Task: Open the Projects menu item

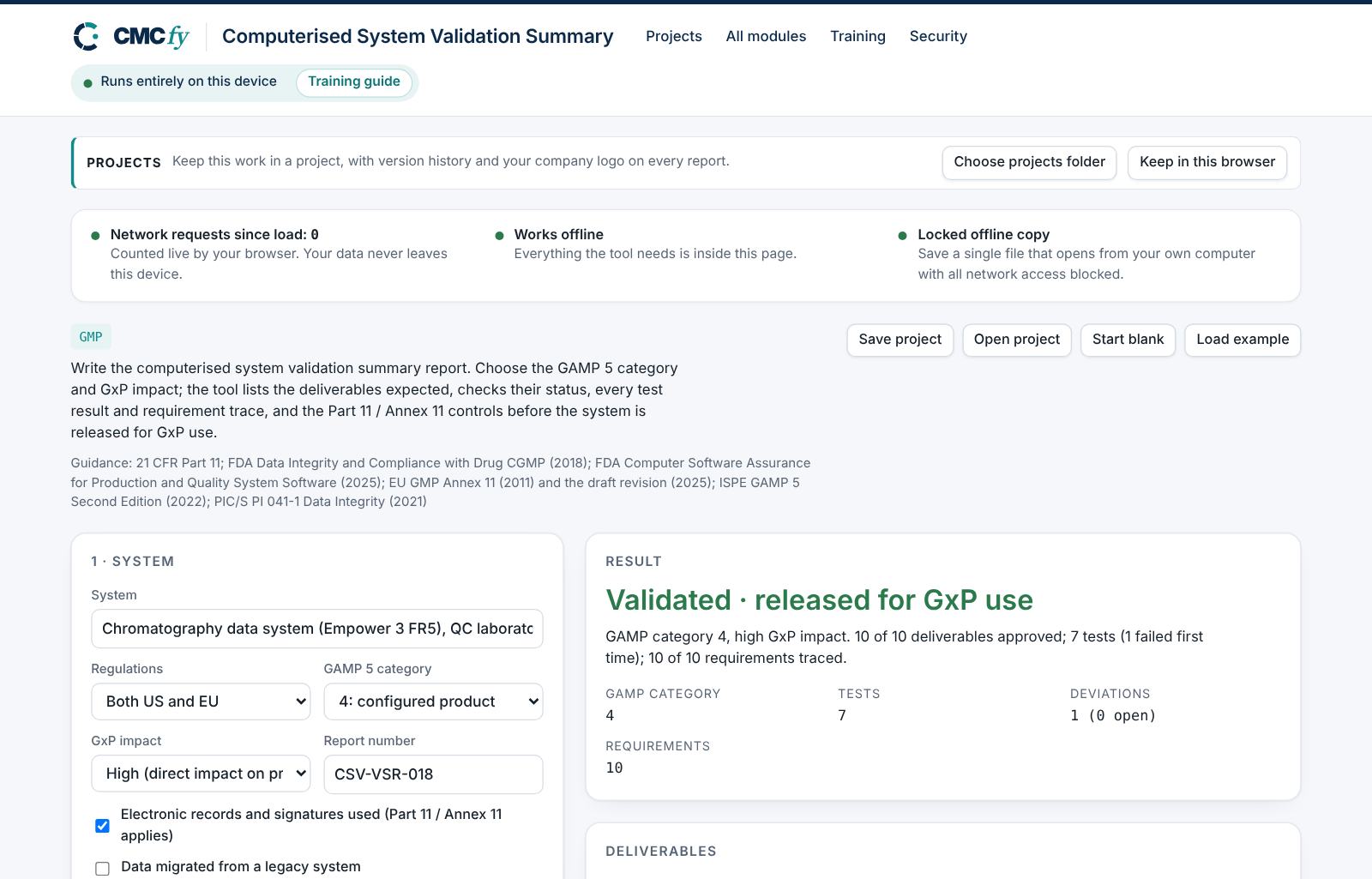Action: pos(673,36)
